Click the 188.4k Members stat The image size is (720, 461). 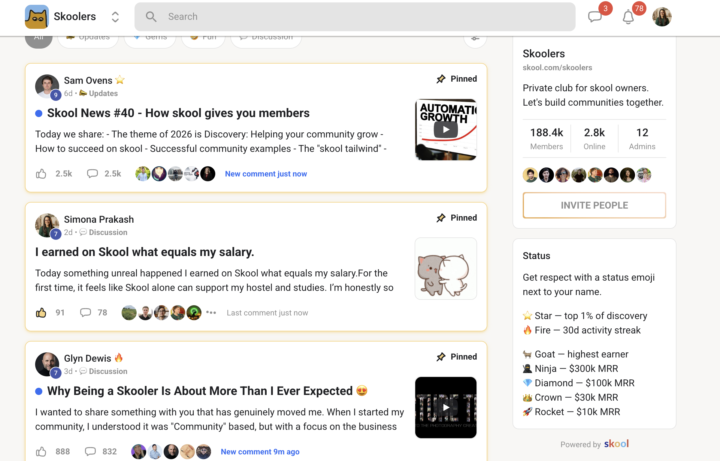(x=546, y=139)
